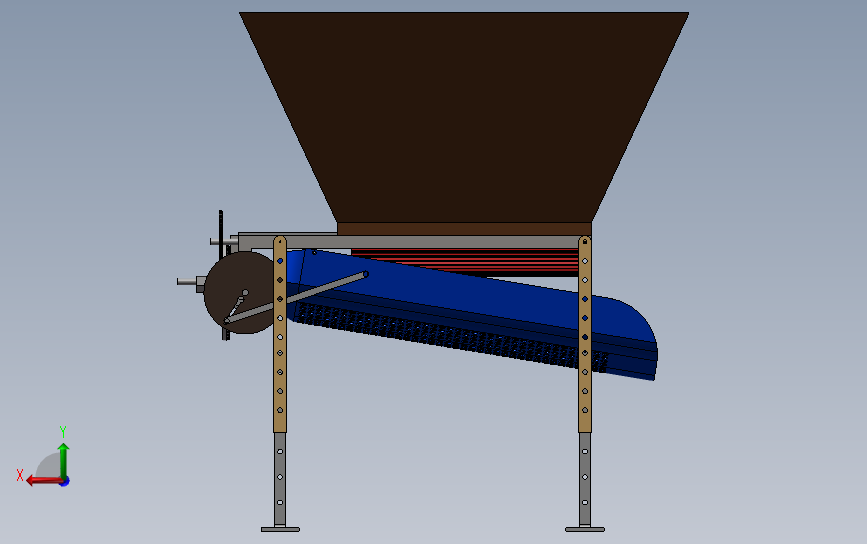Select the long gray connecting rod
This screenshot has height=544, width=867.
296,297
